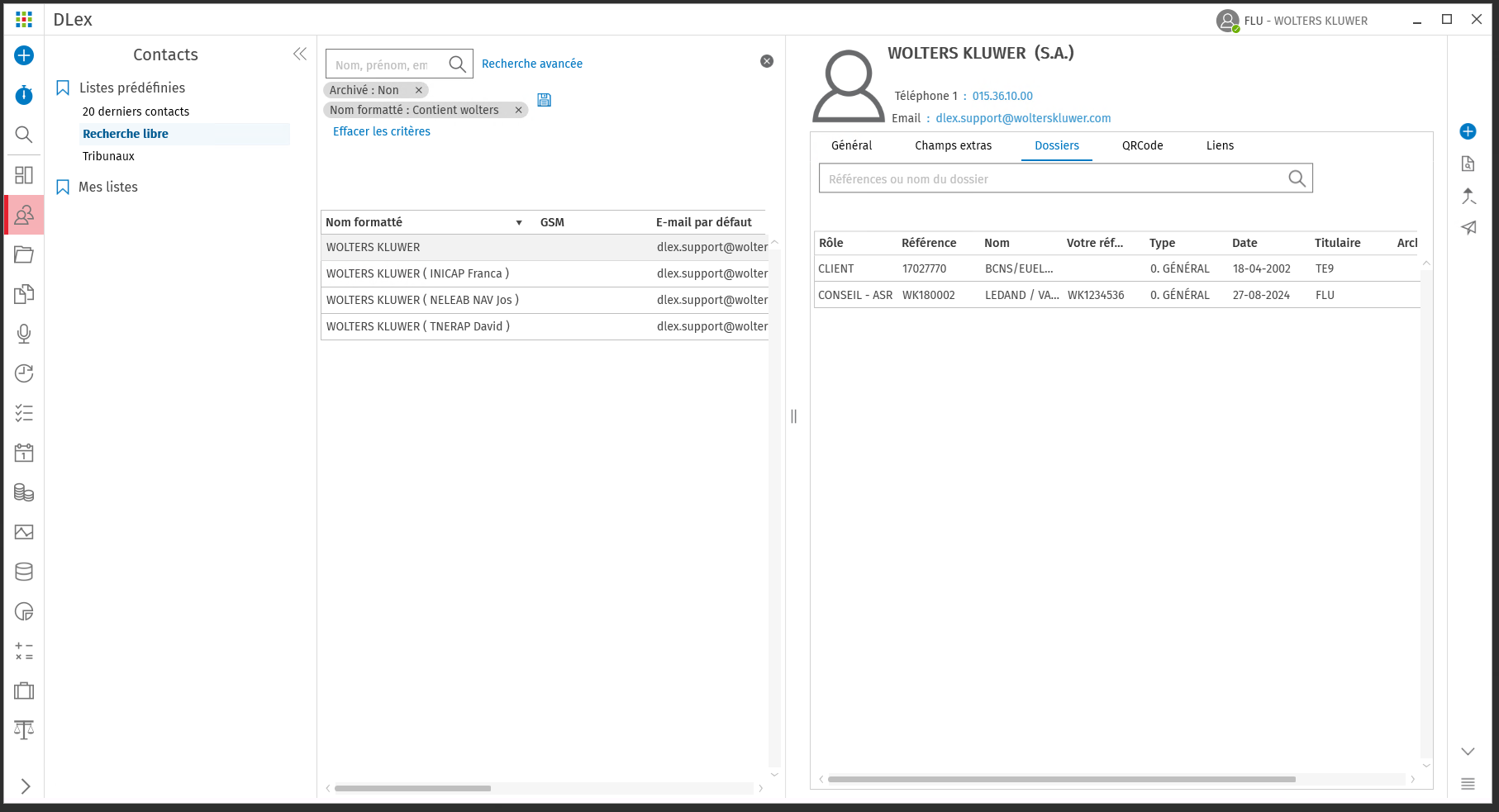Expand the left sidebar with bottom arrow
This screenshot has width=1499, height=812.
(x=25, y=786)
